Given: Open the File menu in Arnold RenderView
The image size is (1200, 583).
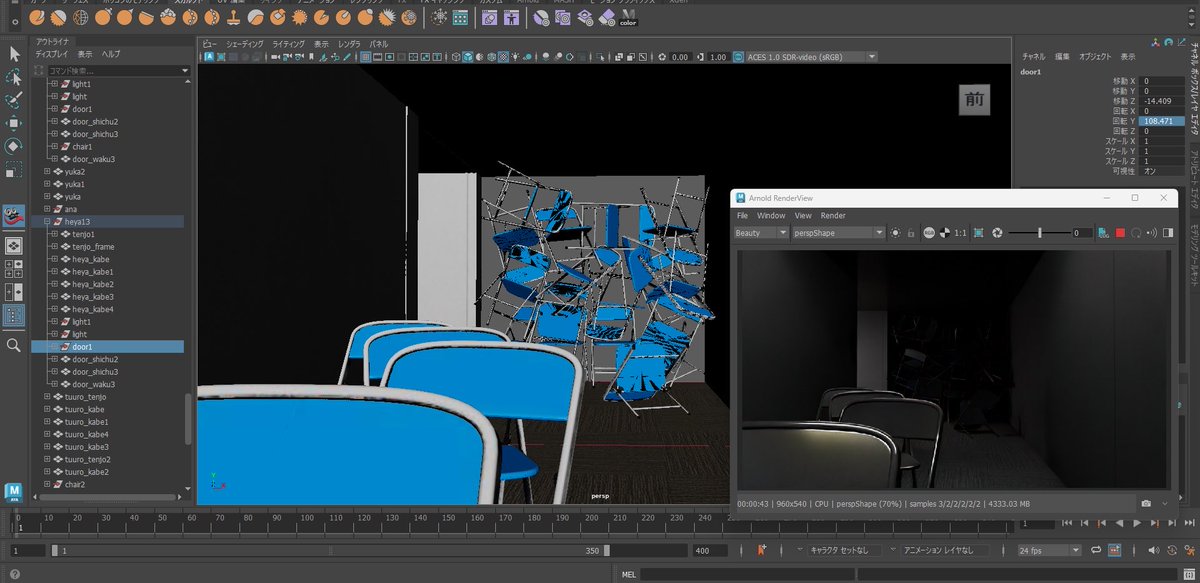Looking at the screenshot, I should (x=742, y=215).
